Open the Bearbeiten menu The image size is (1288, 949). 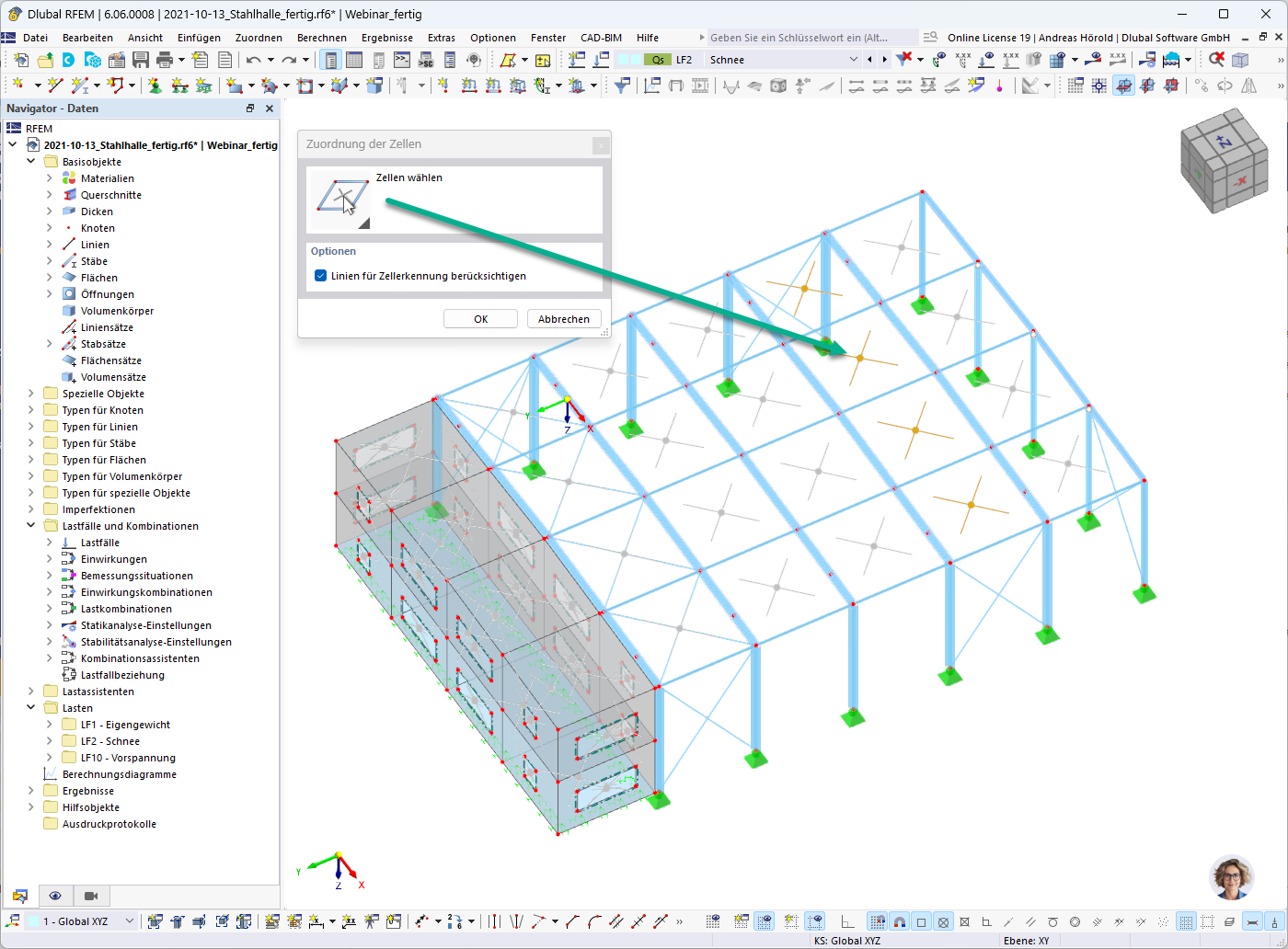pos(87,38)
